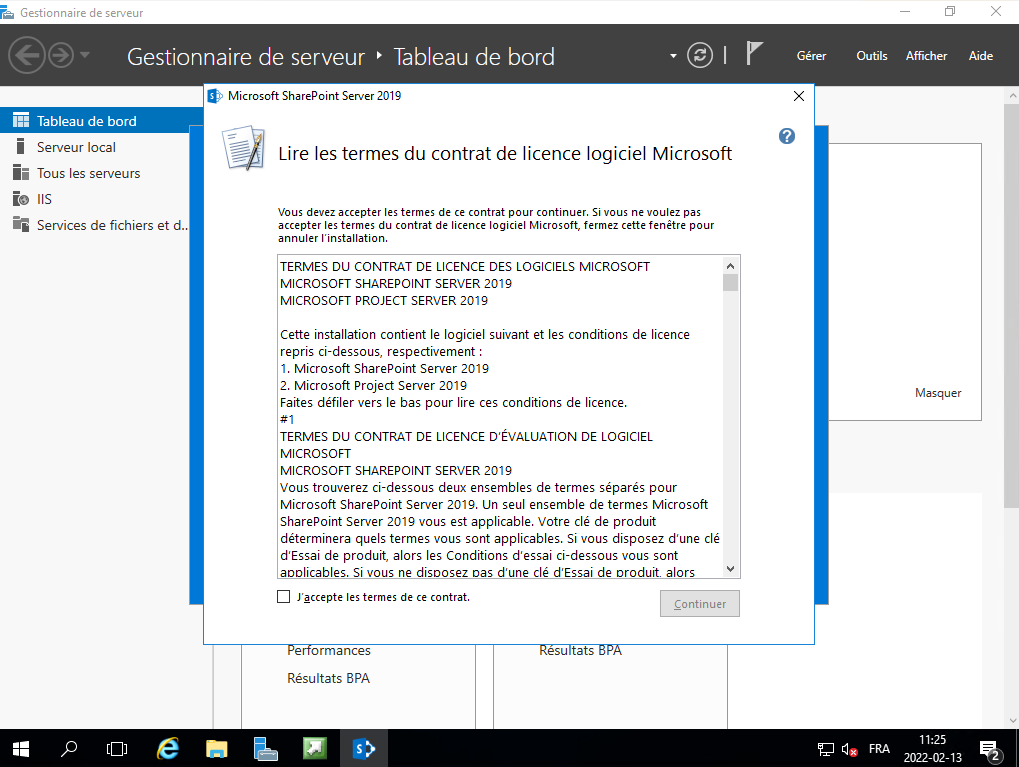This screenshot has width=1019, height=767.
Task: Check "J'accepte les termes de ce contrat"
Action: [284, 597]
